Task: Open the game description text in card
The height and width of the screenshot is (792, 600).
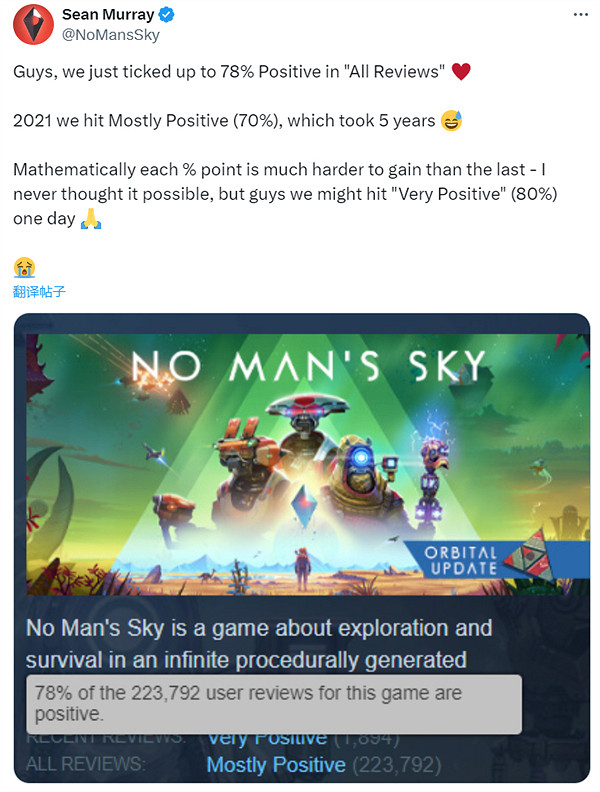Action: [x=259, y=644]
